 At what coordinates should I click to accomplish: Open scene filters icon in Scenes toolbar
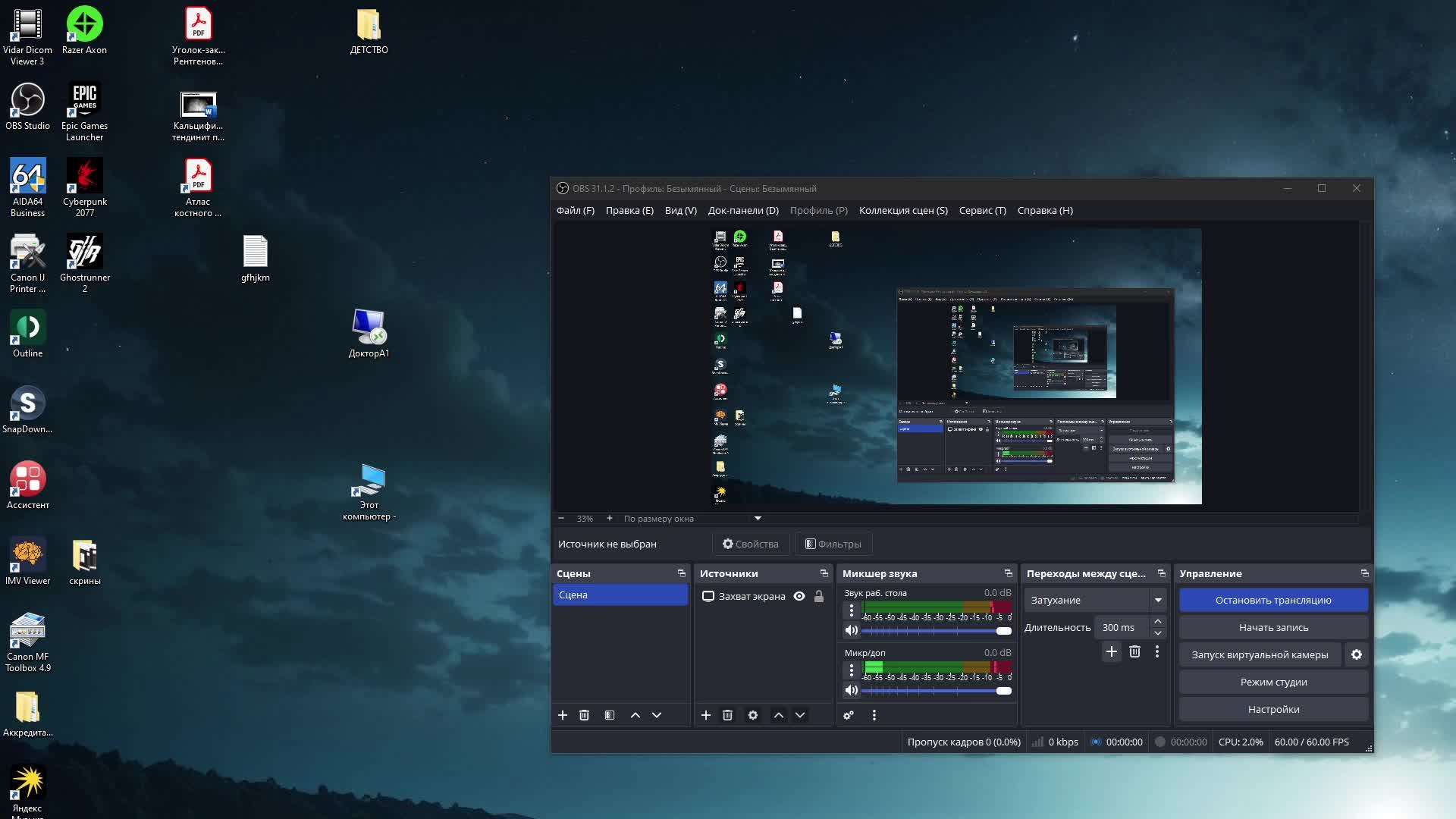click(x=609, y=715)
